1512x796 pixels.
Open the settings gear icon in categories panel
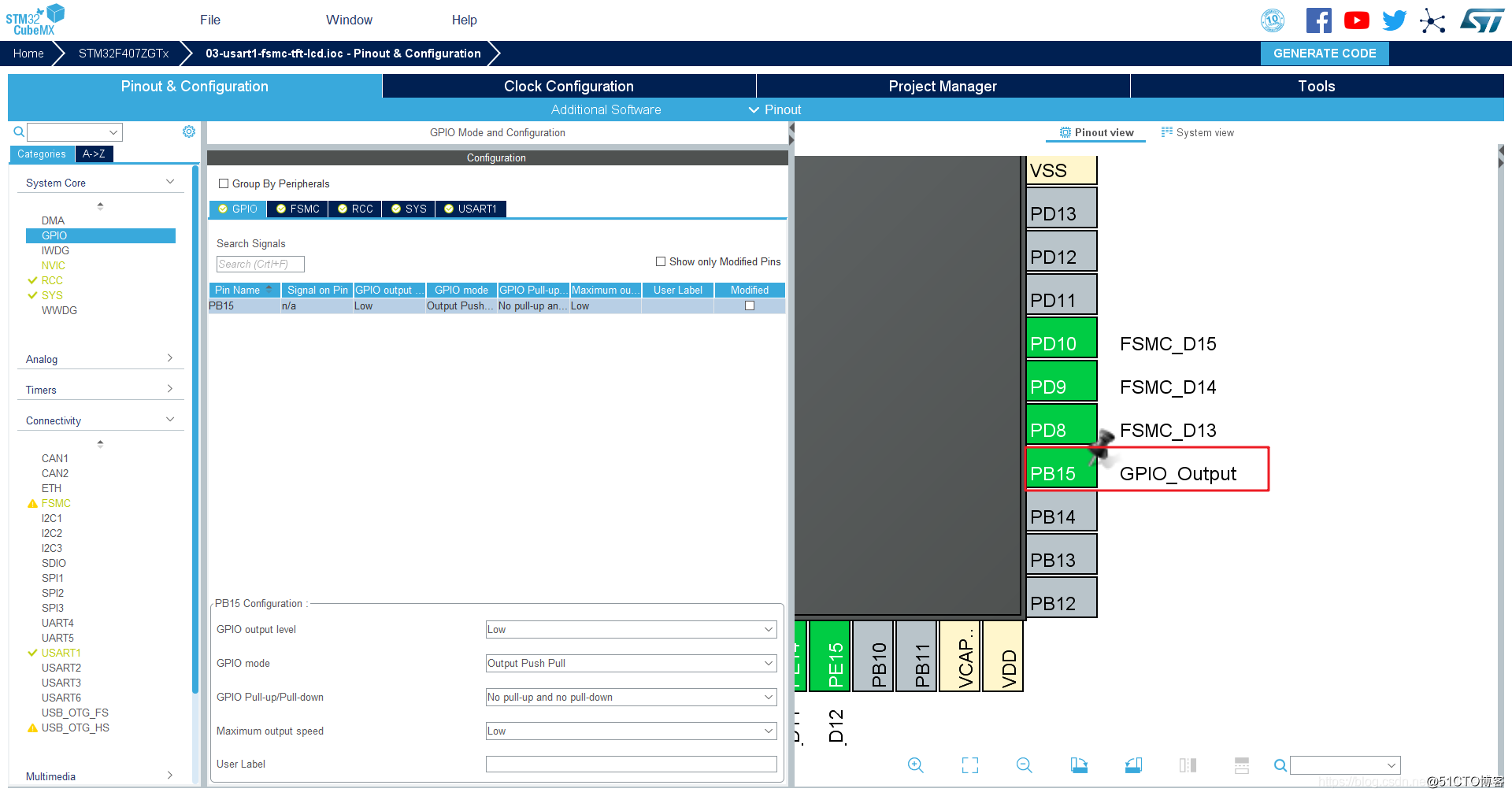tap(189, 131)
